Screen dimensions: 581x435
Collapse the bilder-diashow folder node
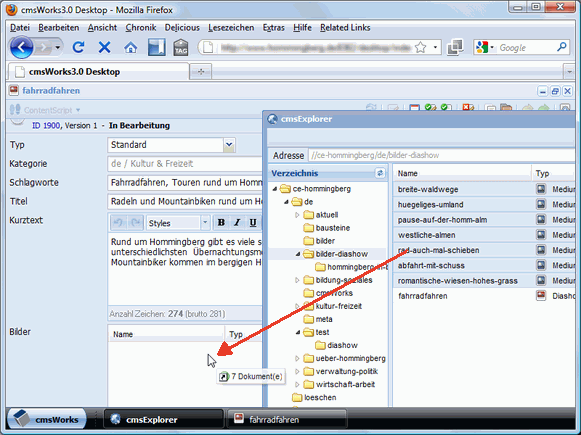pyautogui.click(x=298, y=254)
